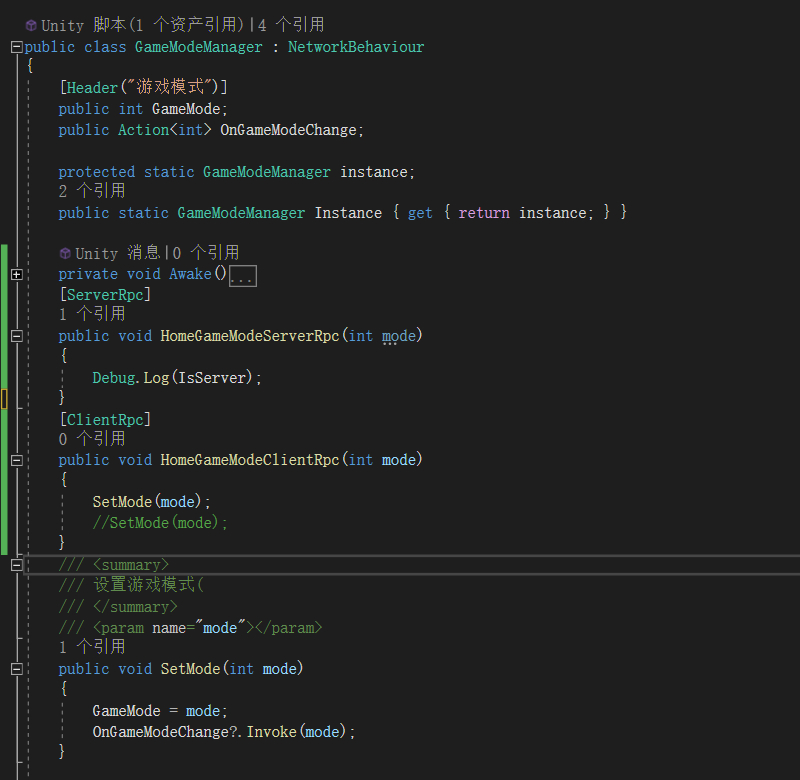The width and height of the screenshot is (800, 780).
Task: Click the Awake method name
Action: [x=190, y=274]
